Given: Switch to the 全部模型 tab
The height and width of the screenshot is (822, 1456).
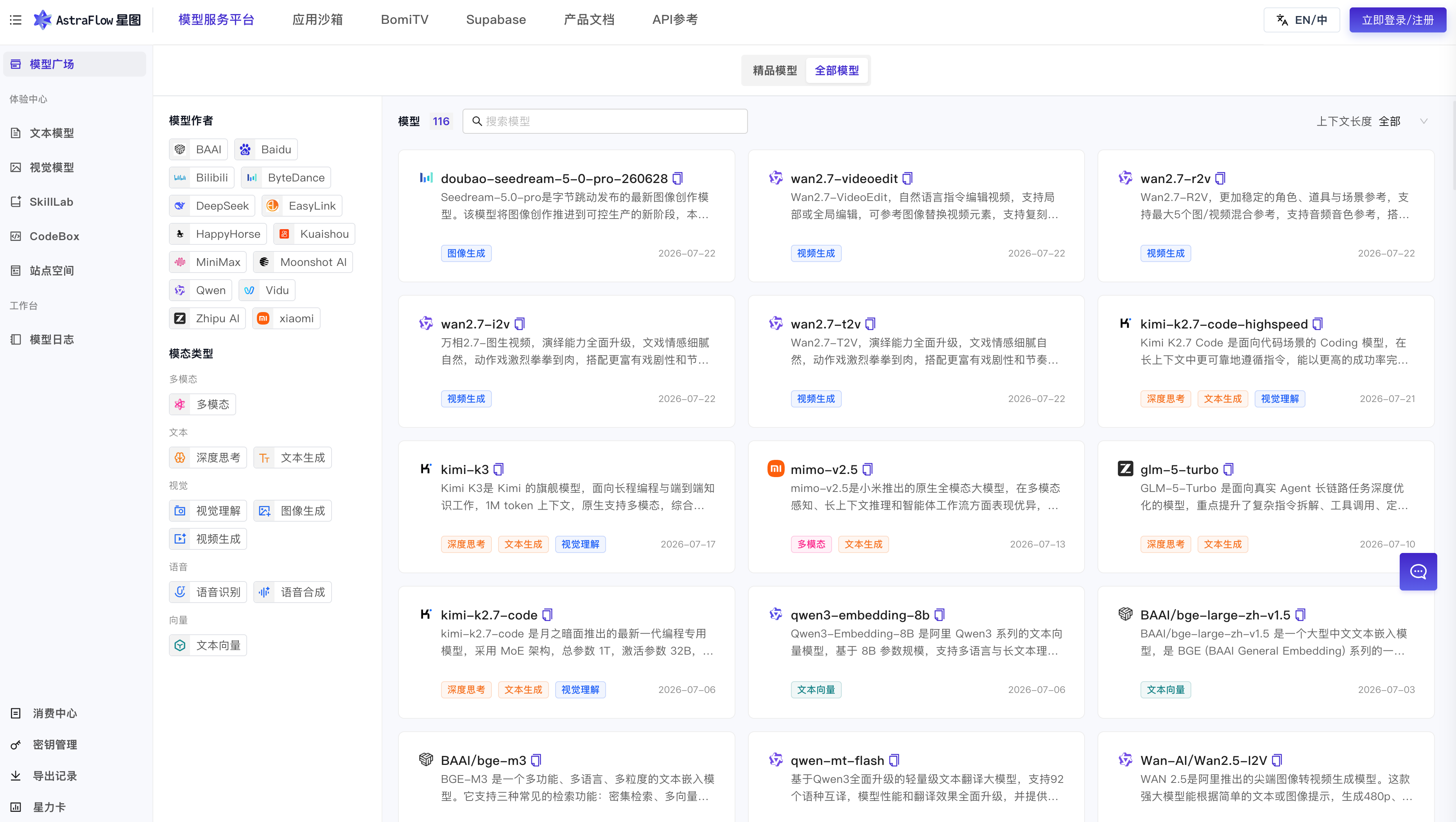Looking at the screenshot, I should point(837,71).
